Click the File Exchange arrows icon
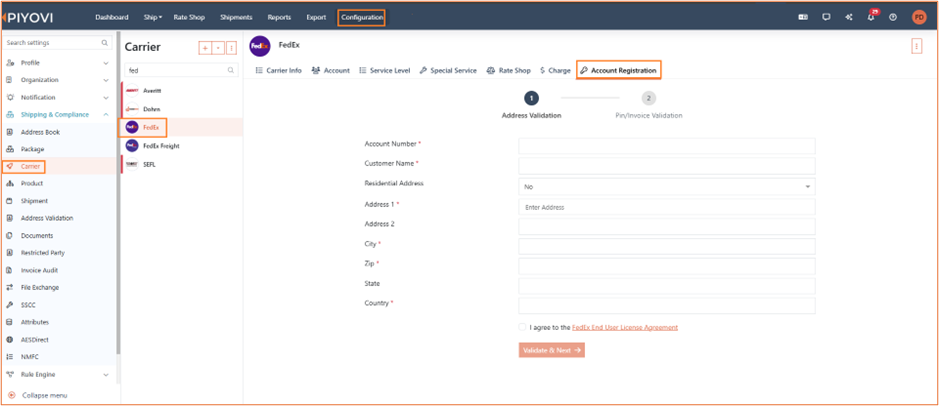The height and width of the screenshot is (406, 939). pos(10,287)
